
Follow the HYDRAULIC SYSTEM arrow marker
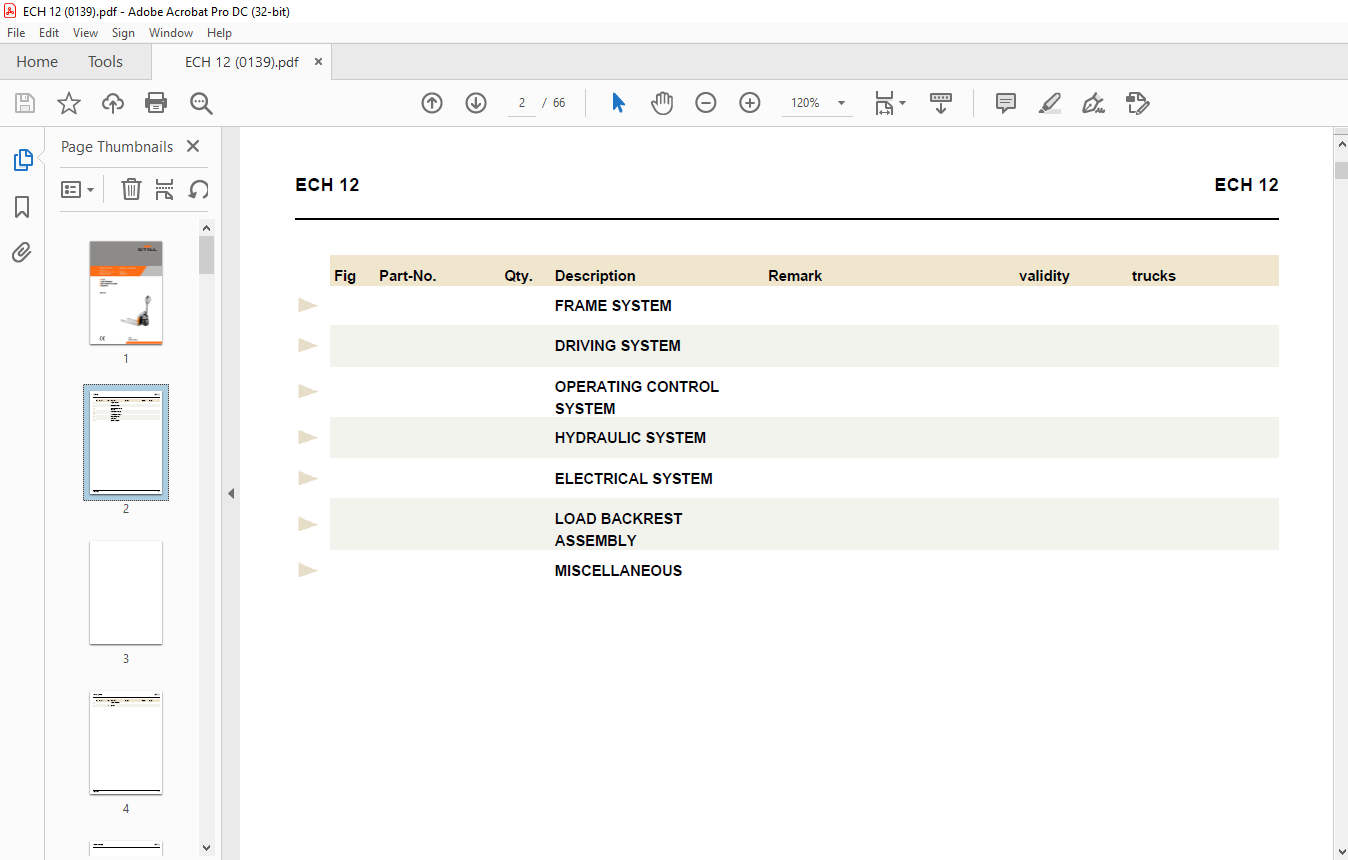tap(308, 437)
